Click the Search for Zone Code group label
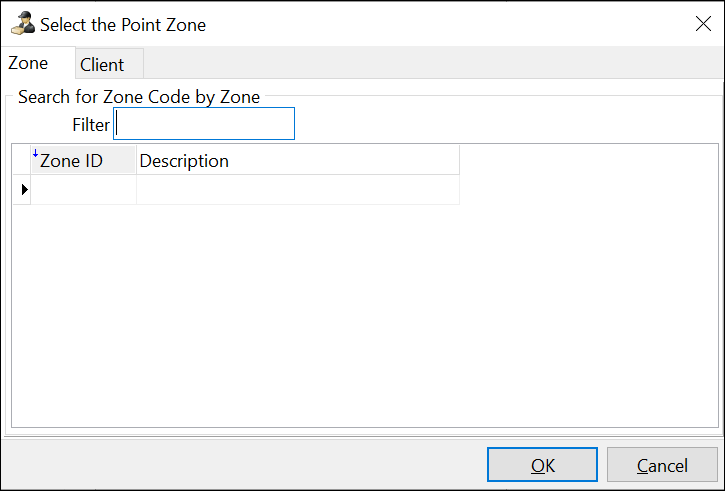This screenshot has height=491, width=725. point(138,97)
